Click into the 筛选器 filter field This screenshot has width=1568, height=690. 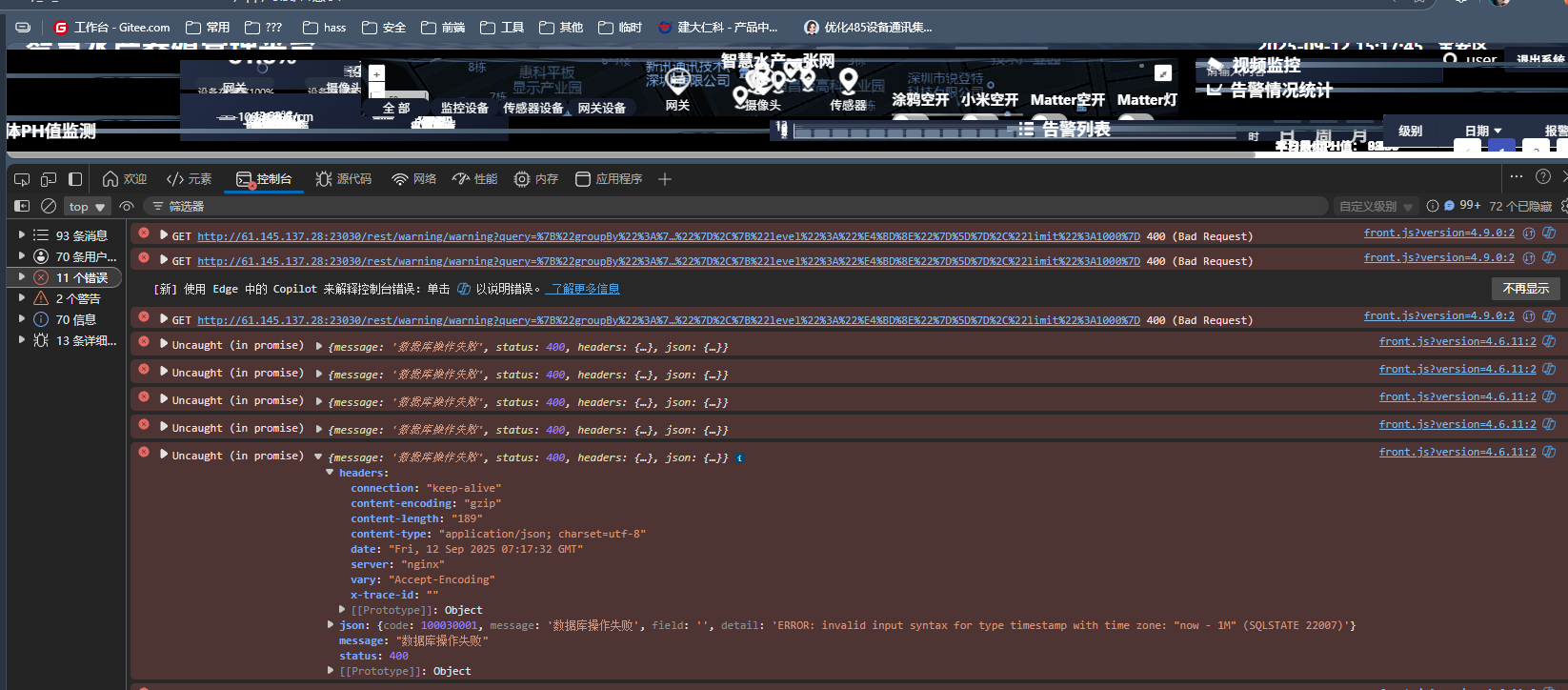735,206
